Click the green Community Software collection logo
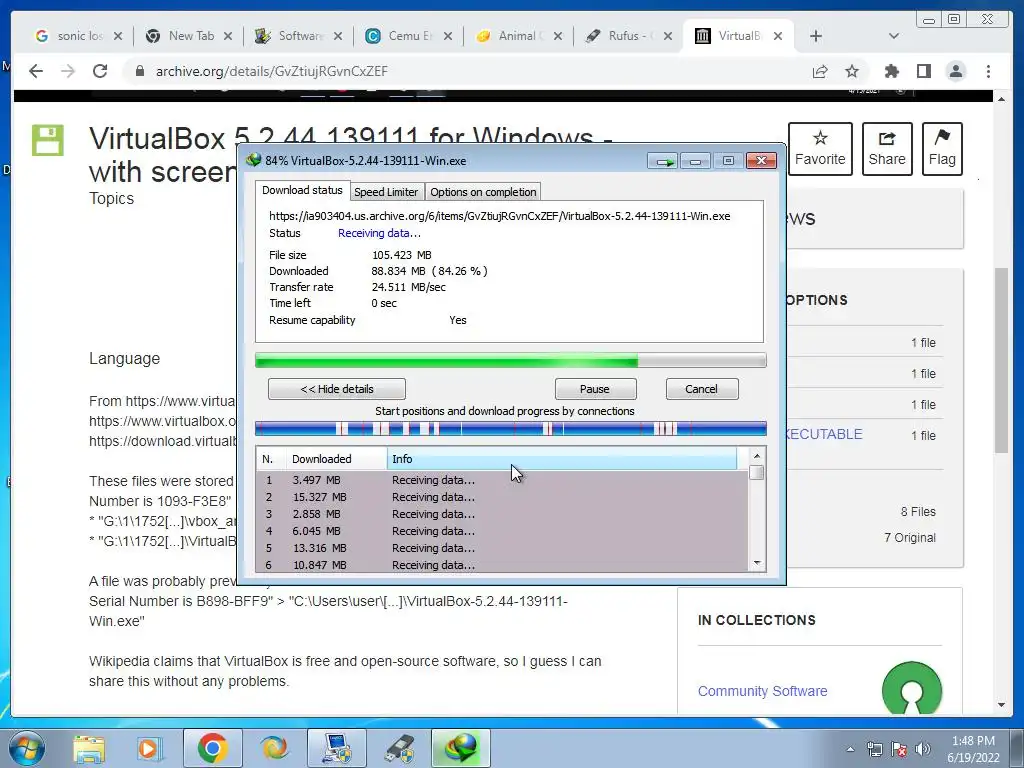The image size is (1024, 768). coord(912,688)
